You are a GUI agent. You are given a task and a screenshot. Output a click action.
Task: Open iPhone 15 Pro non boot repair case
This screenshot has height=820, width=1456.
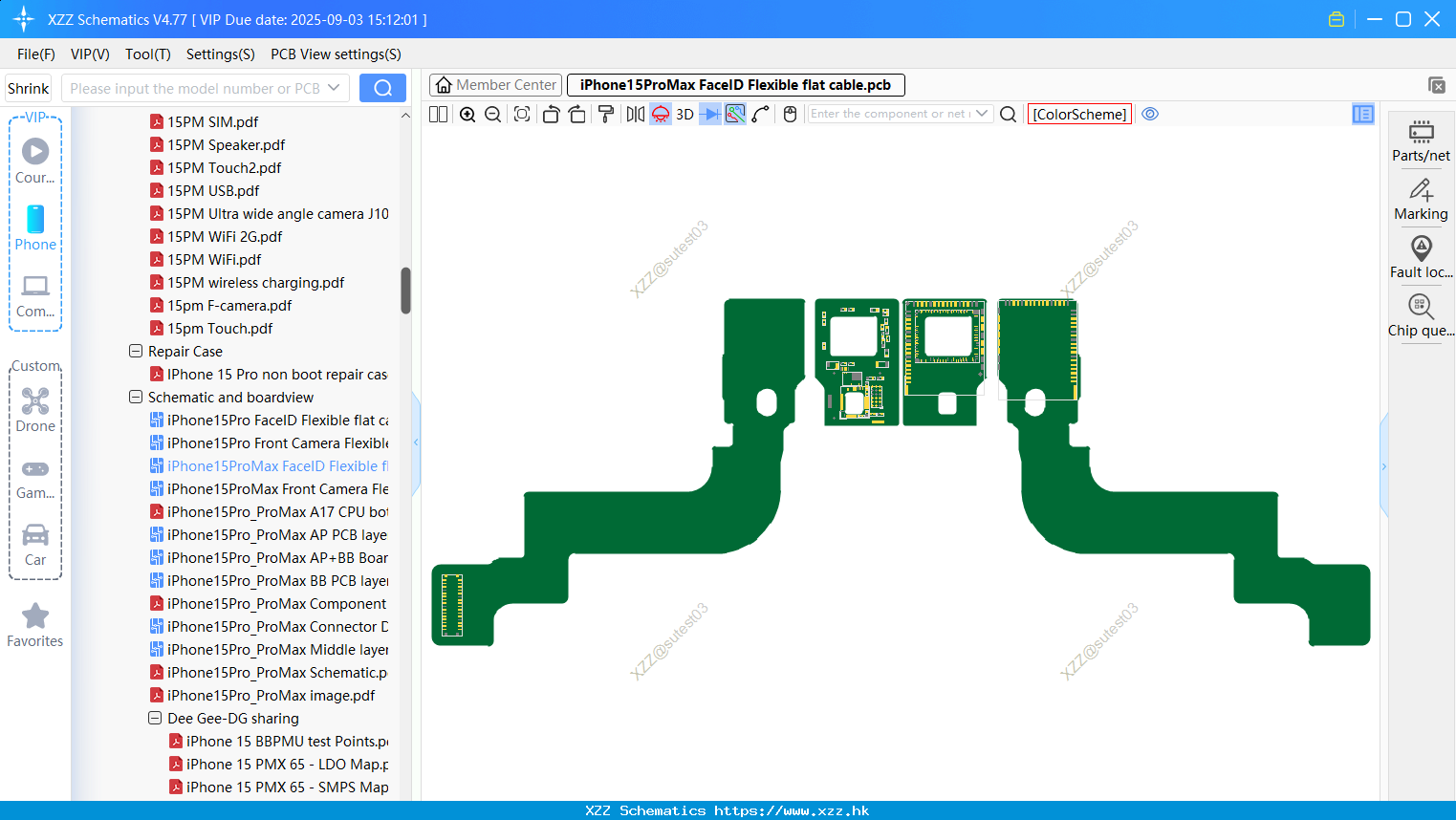[269, 374]
